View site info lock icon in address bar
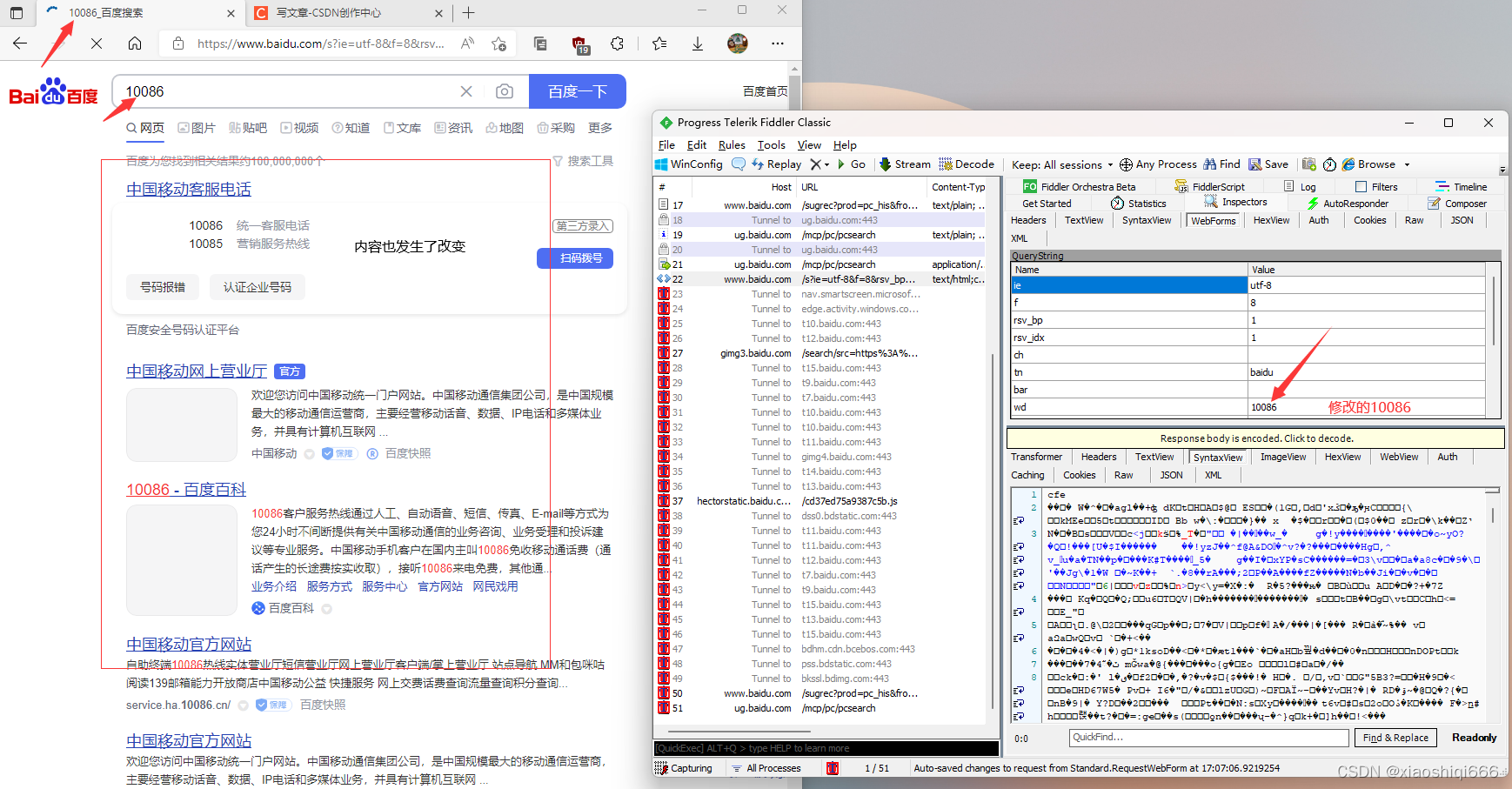Image resolution: width=1512 pixels, height=789 pixels. pos(178,43)
